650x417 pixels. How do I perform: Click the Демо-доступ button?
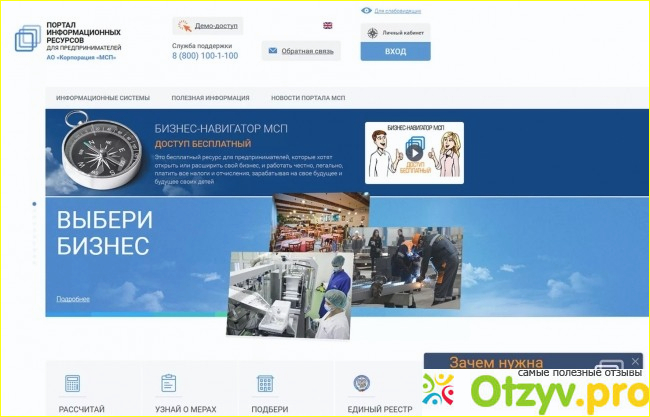(208, 27)
